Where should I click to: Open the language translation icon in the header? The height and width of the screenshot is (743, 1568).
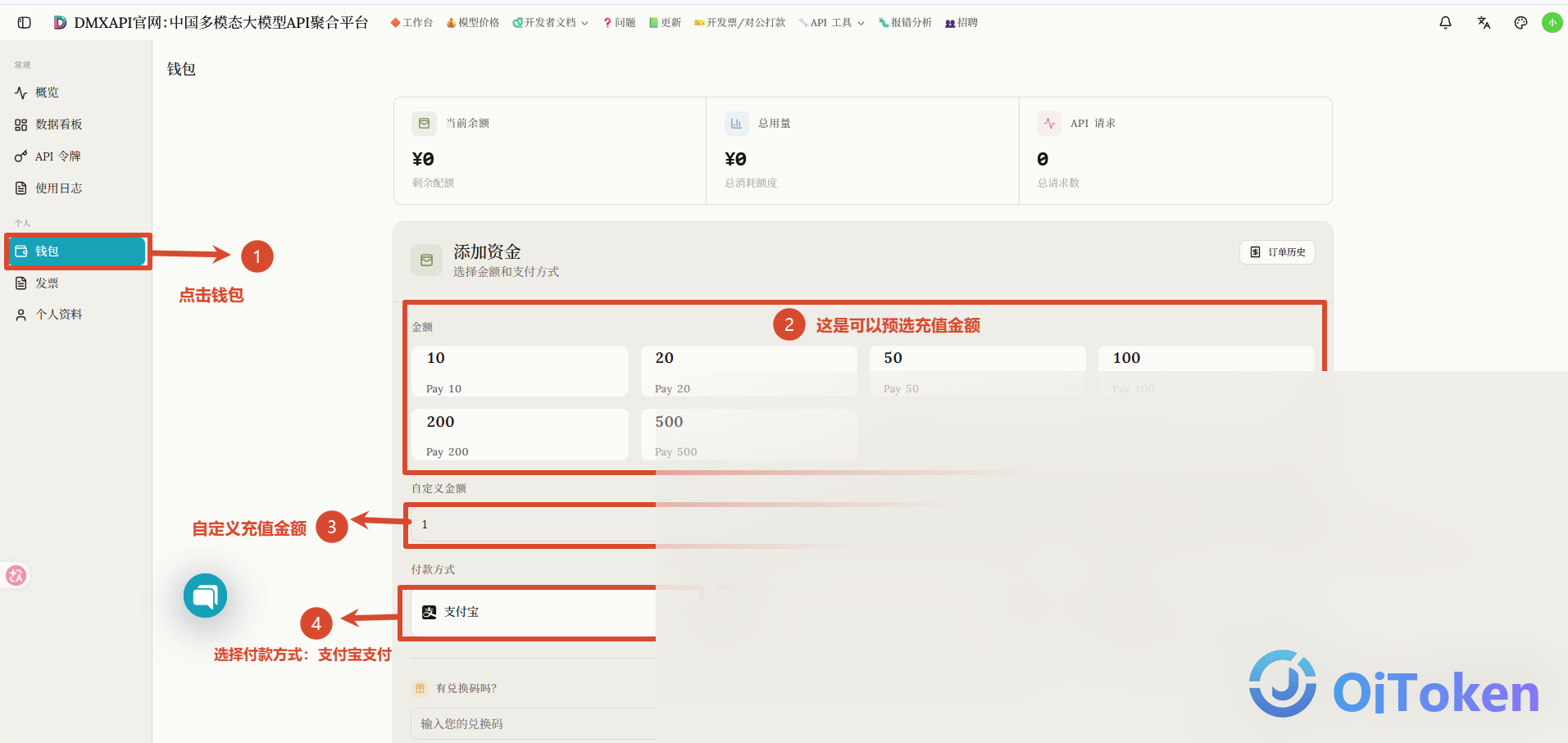point(1484,23)
